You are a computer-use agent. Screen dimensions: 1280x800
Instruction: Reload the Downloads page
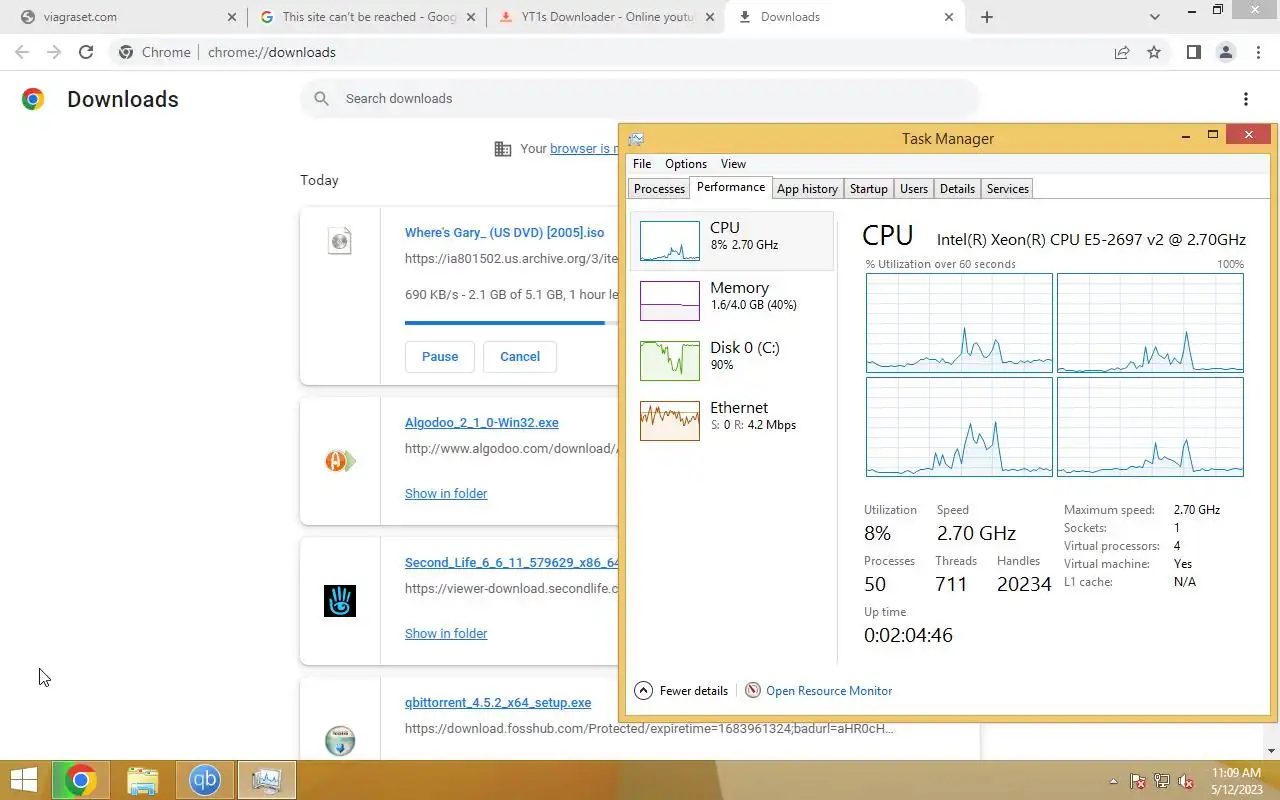86,52
